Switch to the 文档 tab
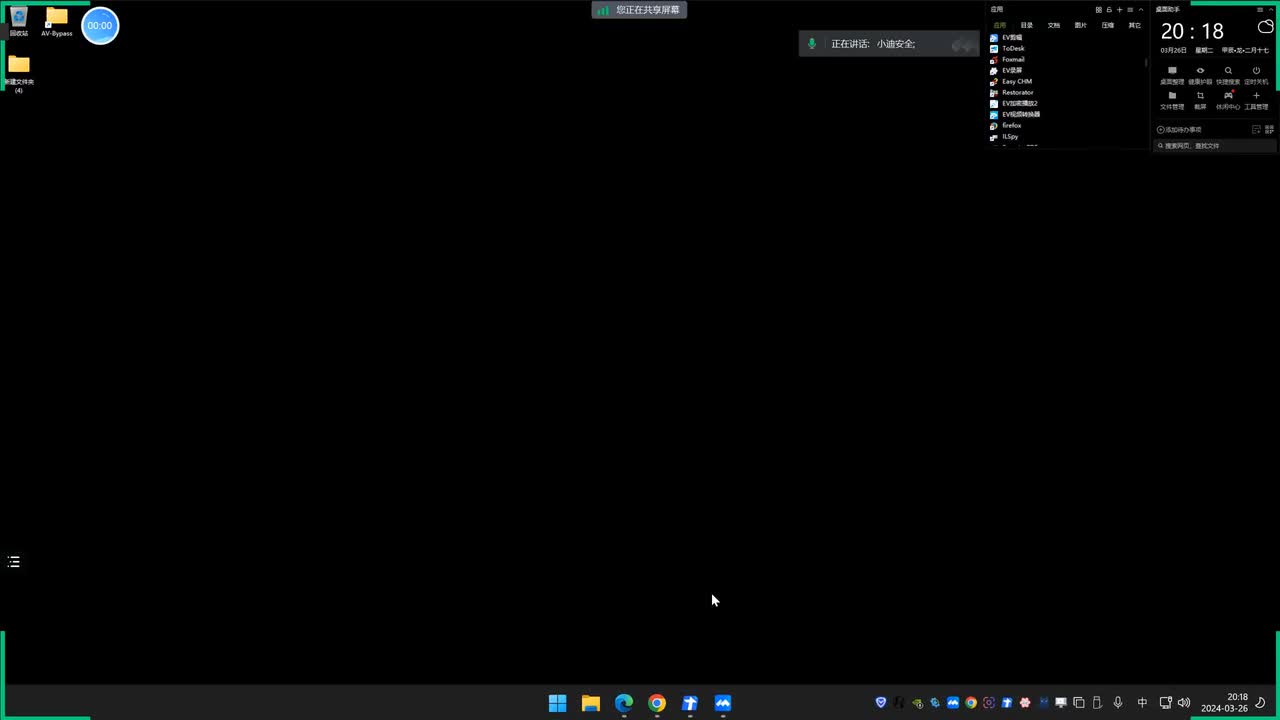1280x720 pixels. (1053, 25)
